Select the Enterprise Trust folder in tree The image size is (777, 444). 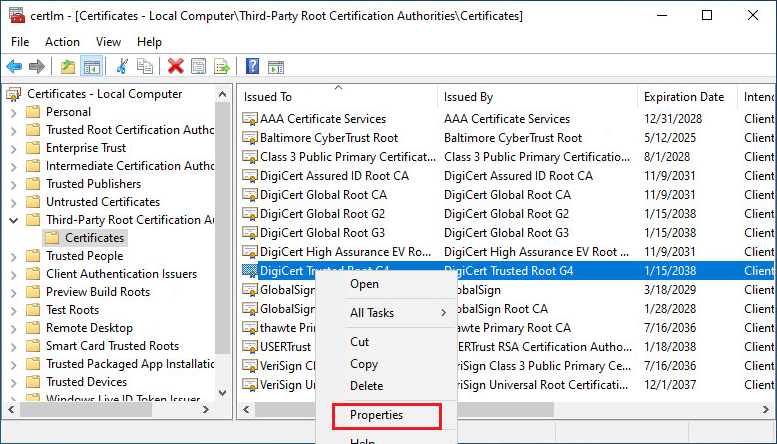86,148
